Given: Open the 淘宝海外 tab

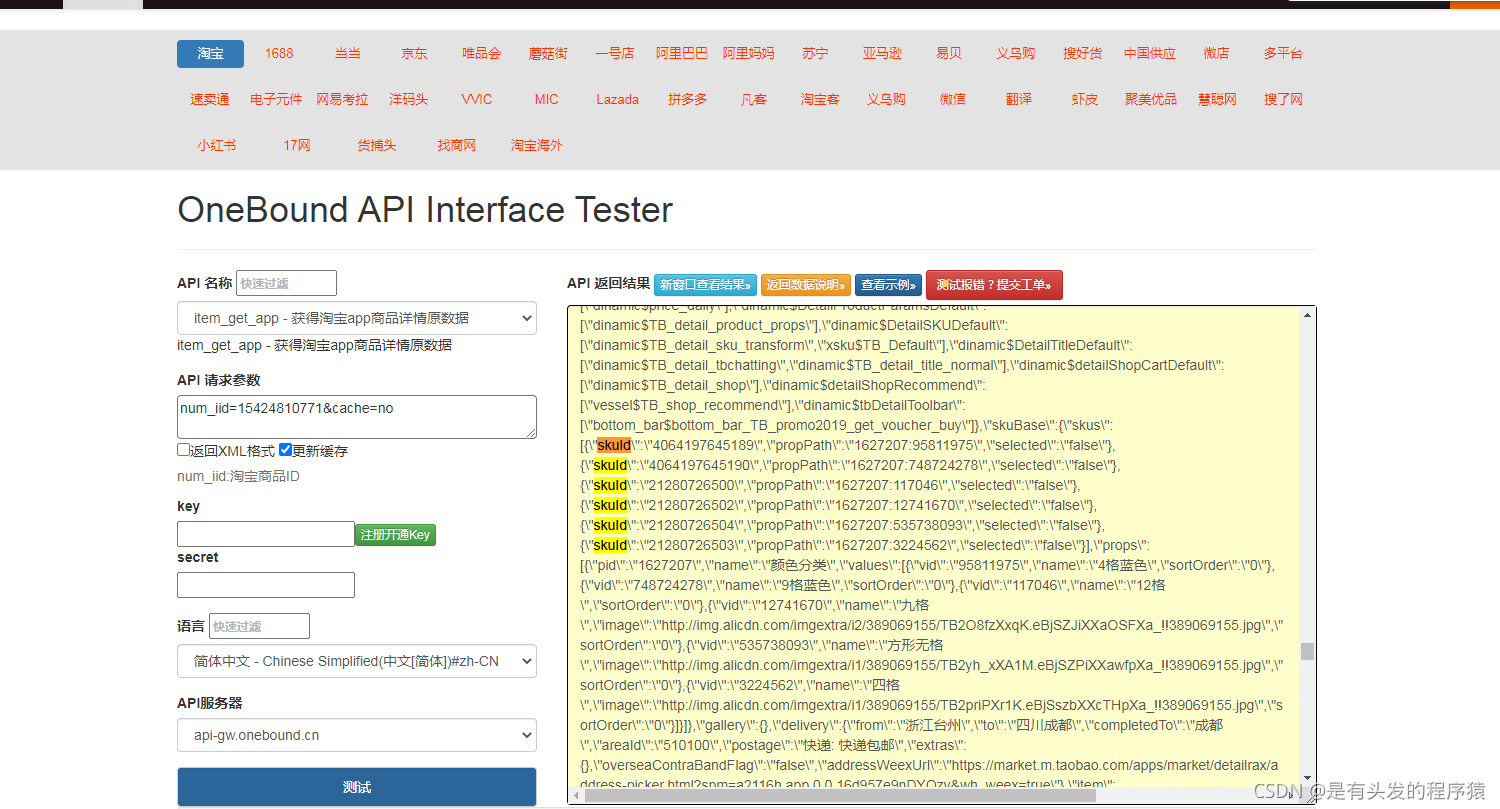Looking at the screenshot, I should (x=537, y=146).
